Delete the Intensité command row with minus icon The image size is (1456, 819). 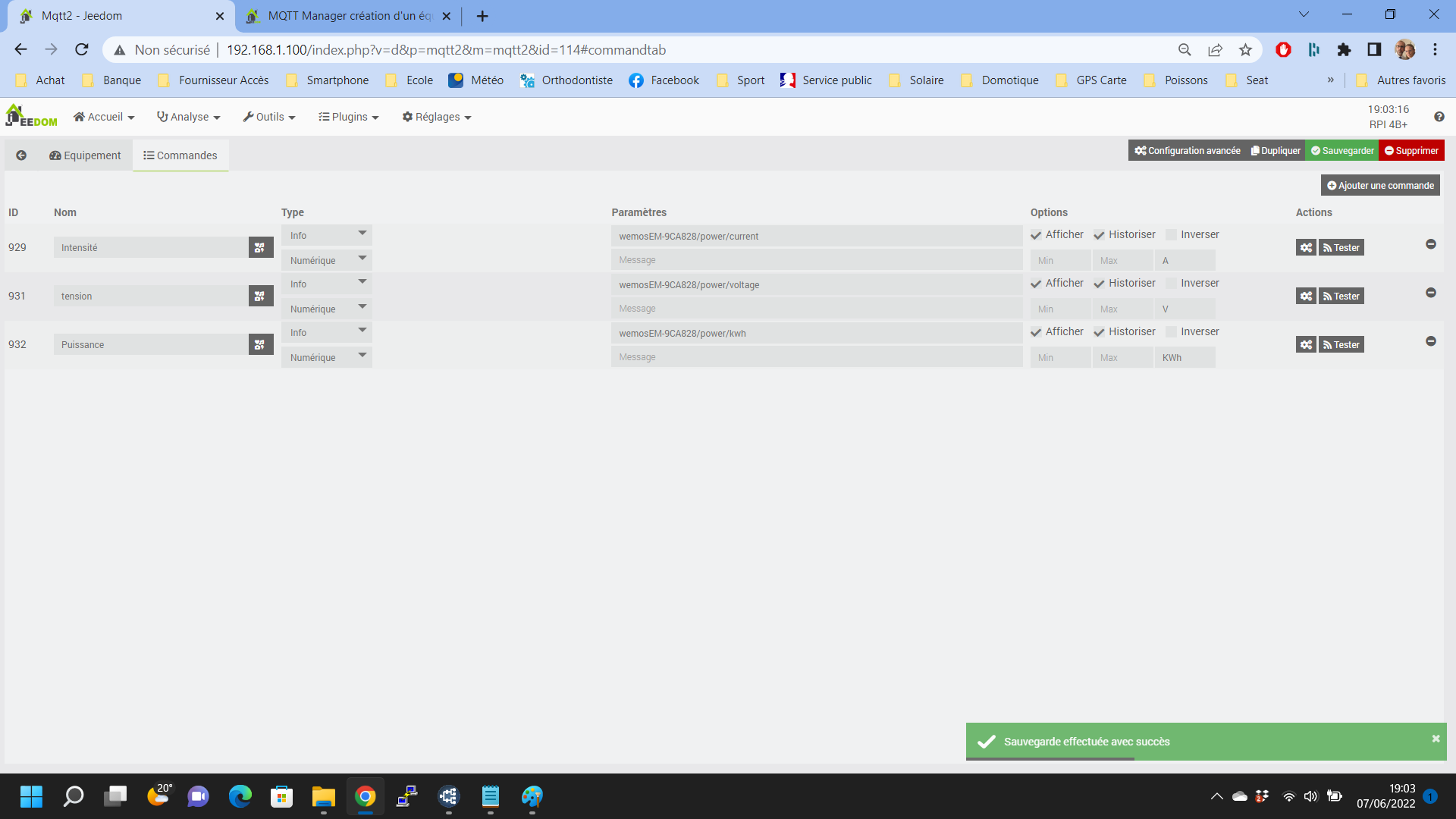point(1430,244)
